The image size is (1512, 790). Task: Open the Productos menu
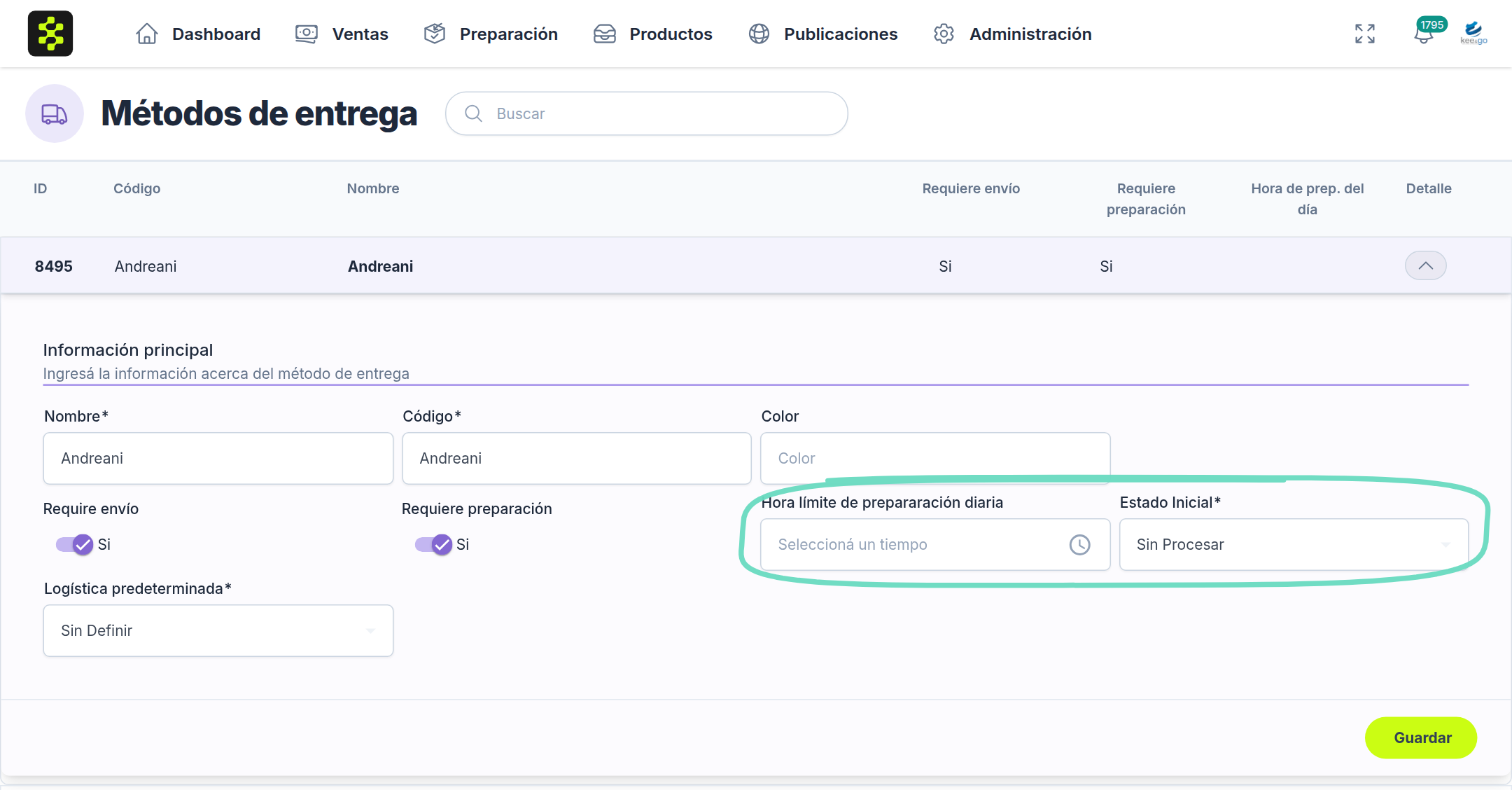pyautogui.click(x=652, y=34)
